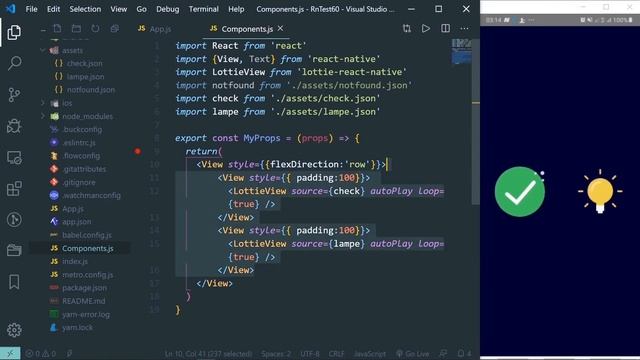Image resolution: width=640 pixels, height=360 pixels.
Task: Click the New Folder icon in explorer toolbar
Action: point(76,29)
